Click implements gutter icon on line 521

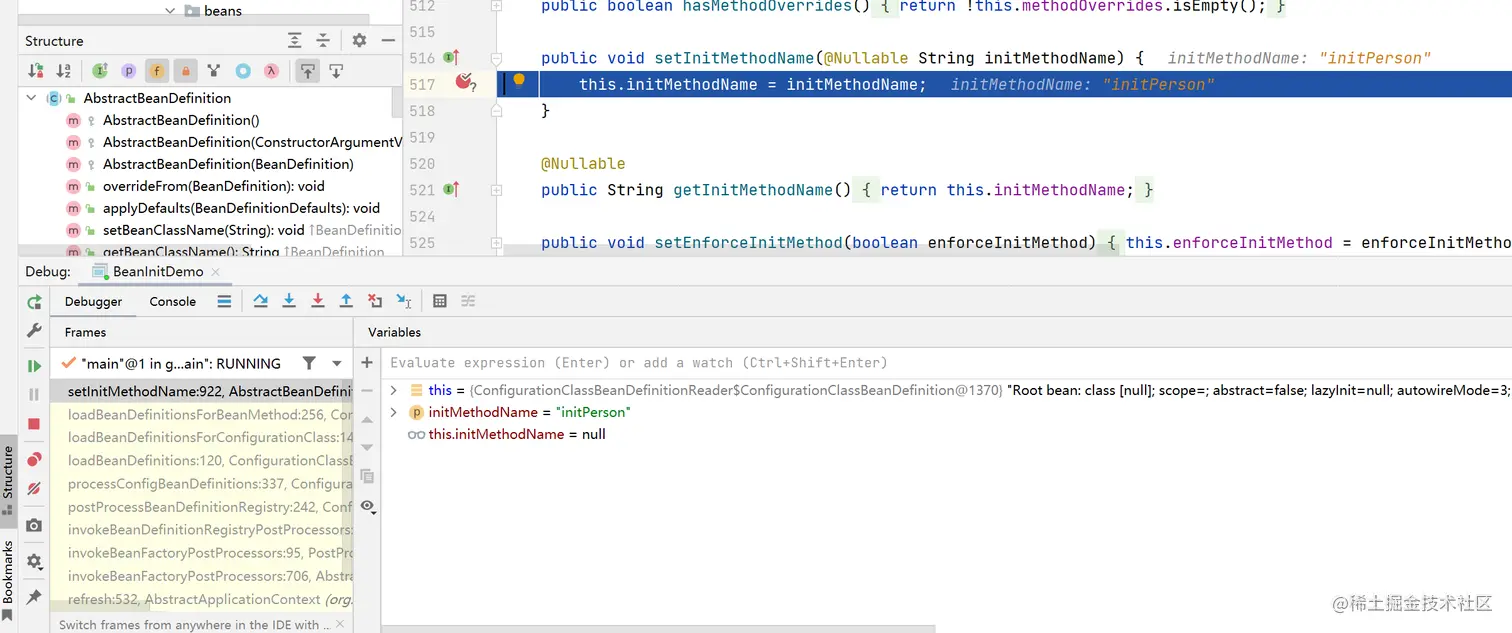[451, 189]
